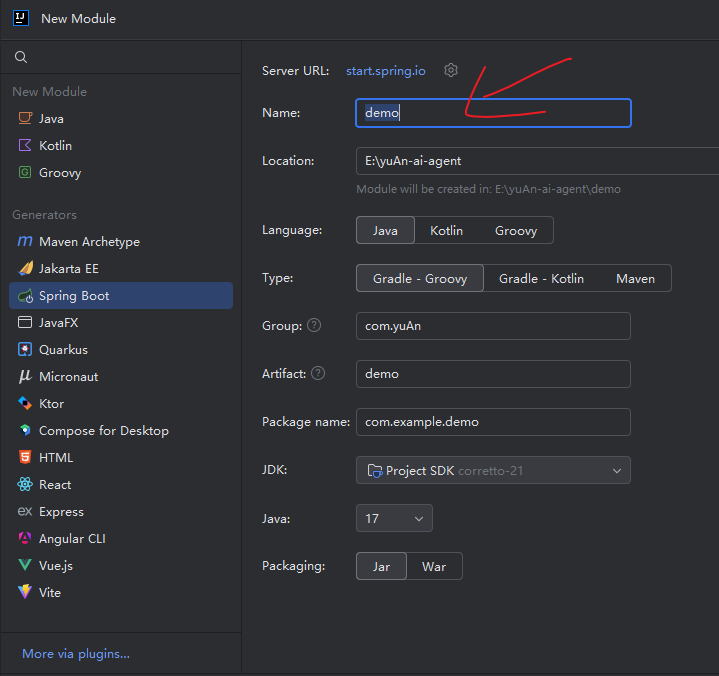Select Compose for Desktop generator

tap(121, 430)
